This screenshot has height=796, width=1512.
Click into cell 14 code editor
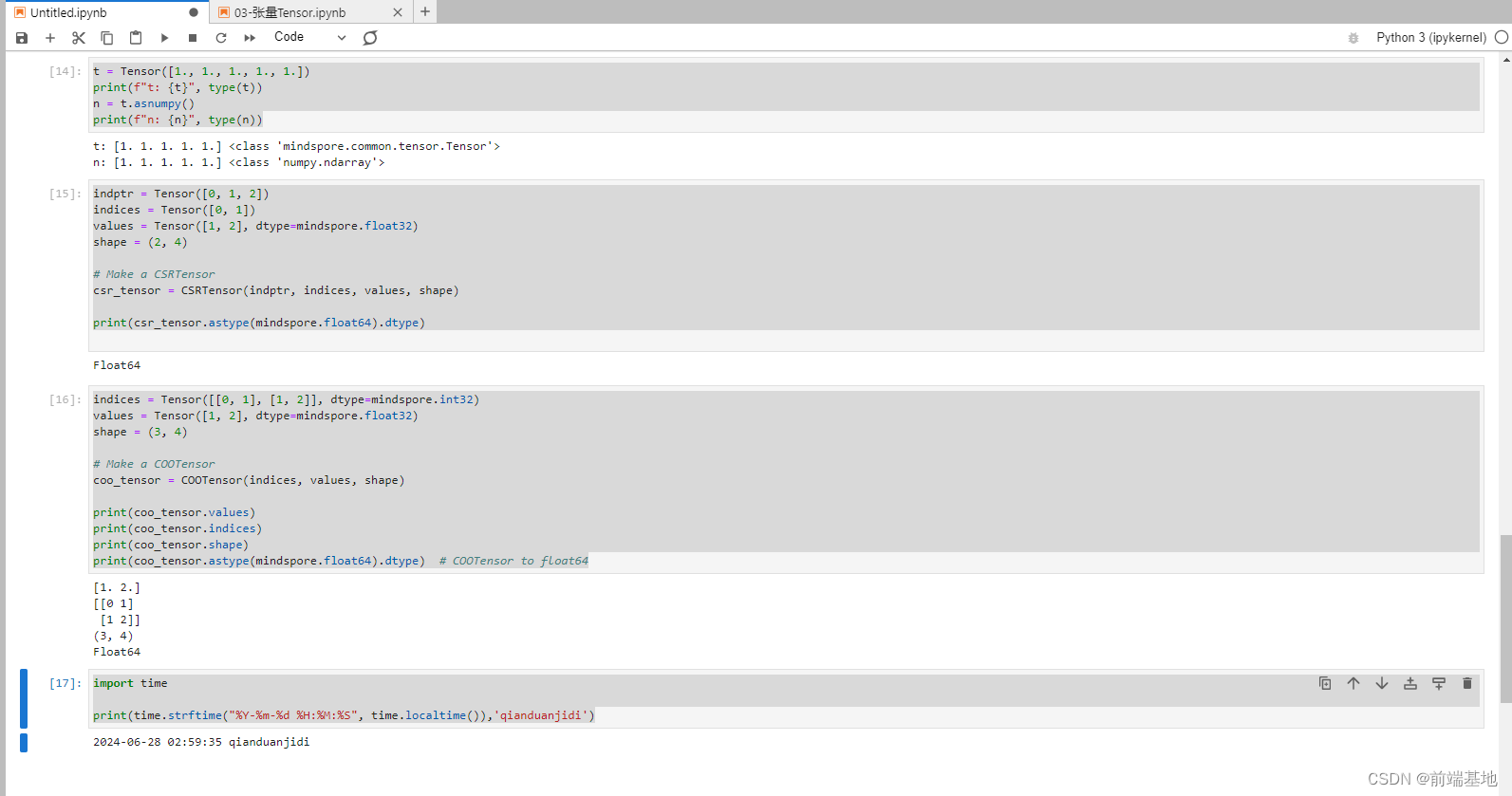click(786, 95)
